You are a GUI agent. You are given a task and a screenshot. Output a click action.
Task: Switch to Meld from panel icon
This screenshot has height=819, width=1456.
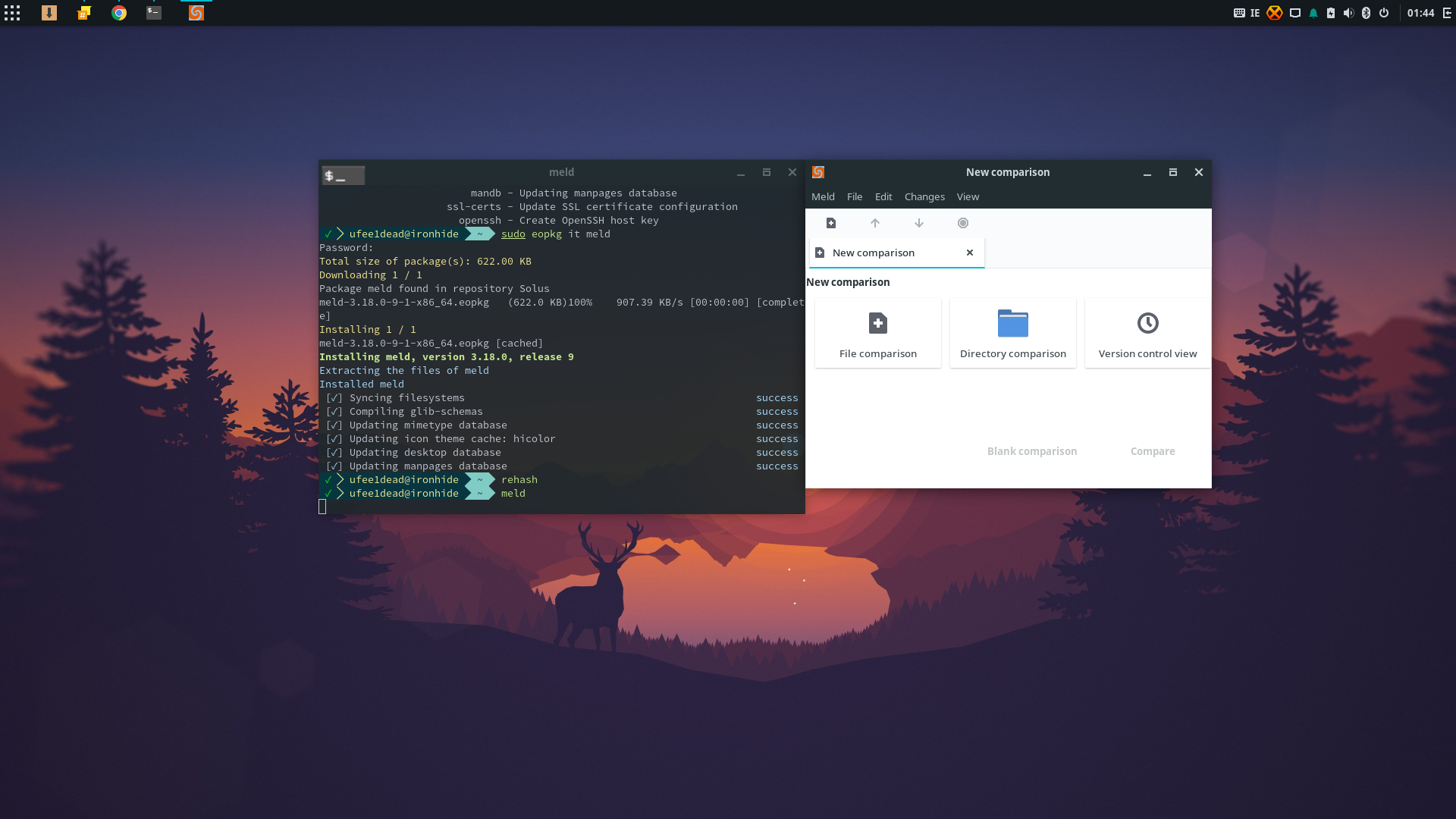point(196,13)
